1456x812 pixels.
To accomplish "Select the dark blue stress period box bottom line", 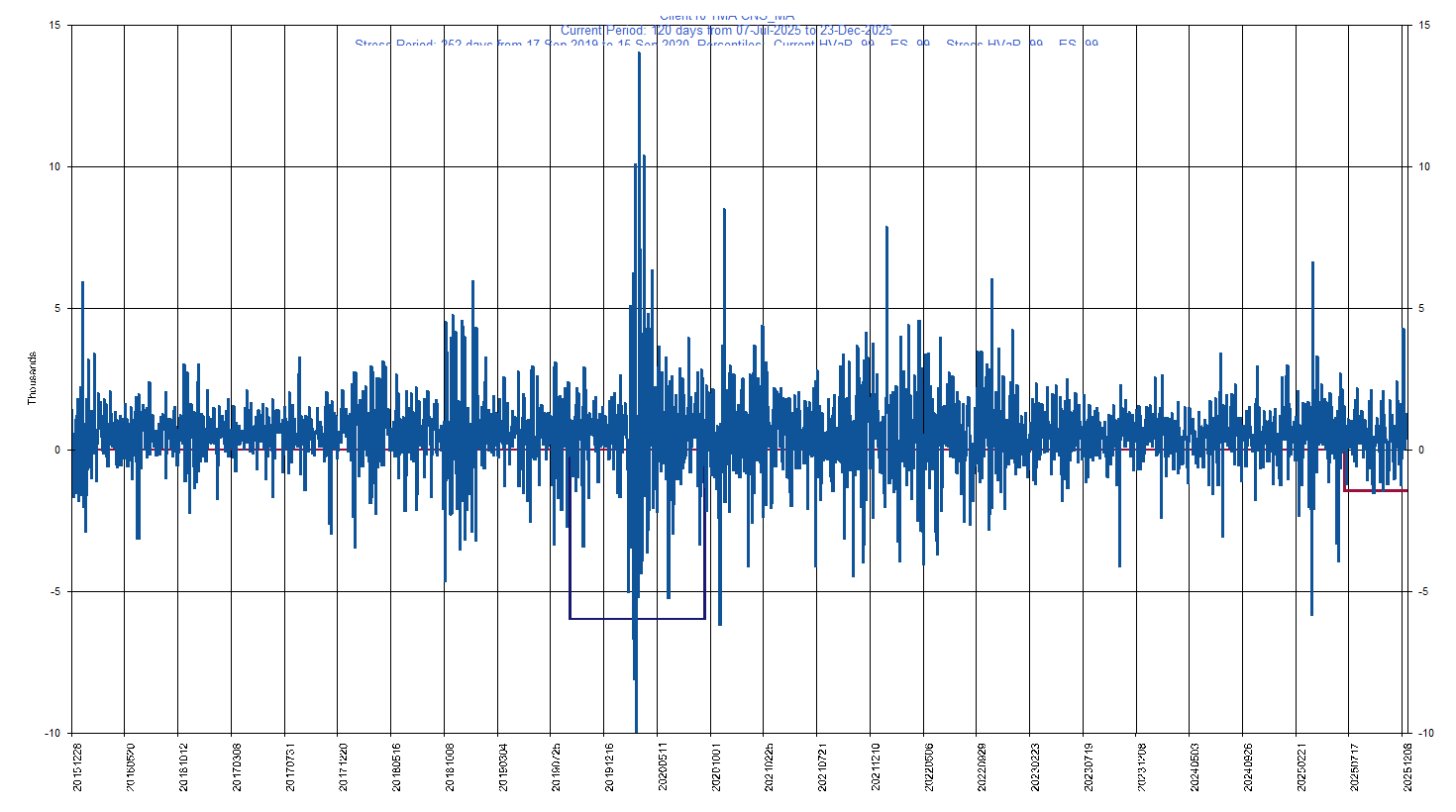I will coord(637,619).
